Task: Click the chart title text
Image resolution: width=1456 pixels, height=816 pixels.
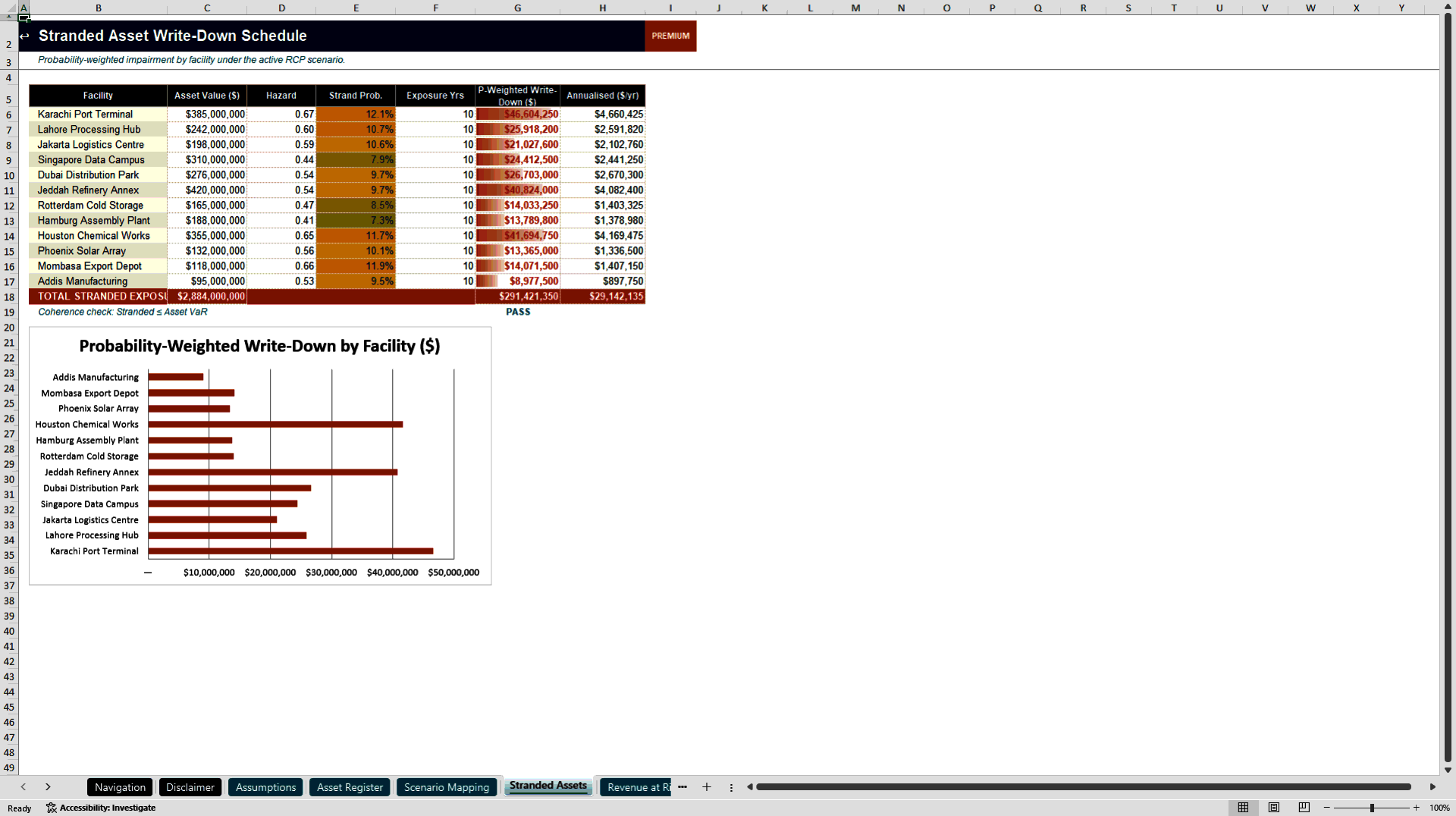Action: 259,346
